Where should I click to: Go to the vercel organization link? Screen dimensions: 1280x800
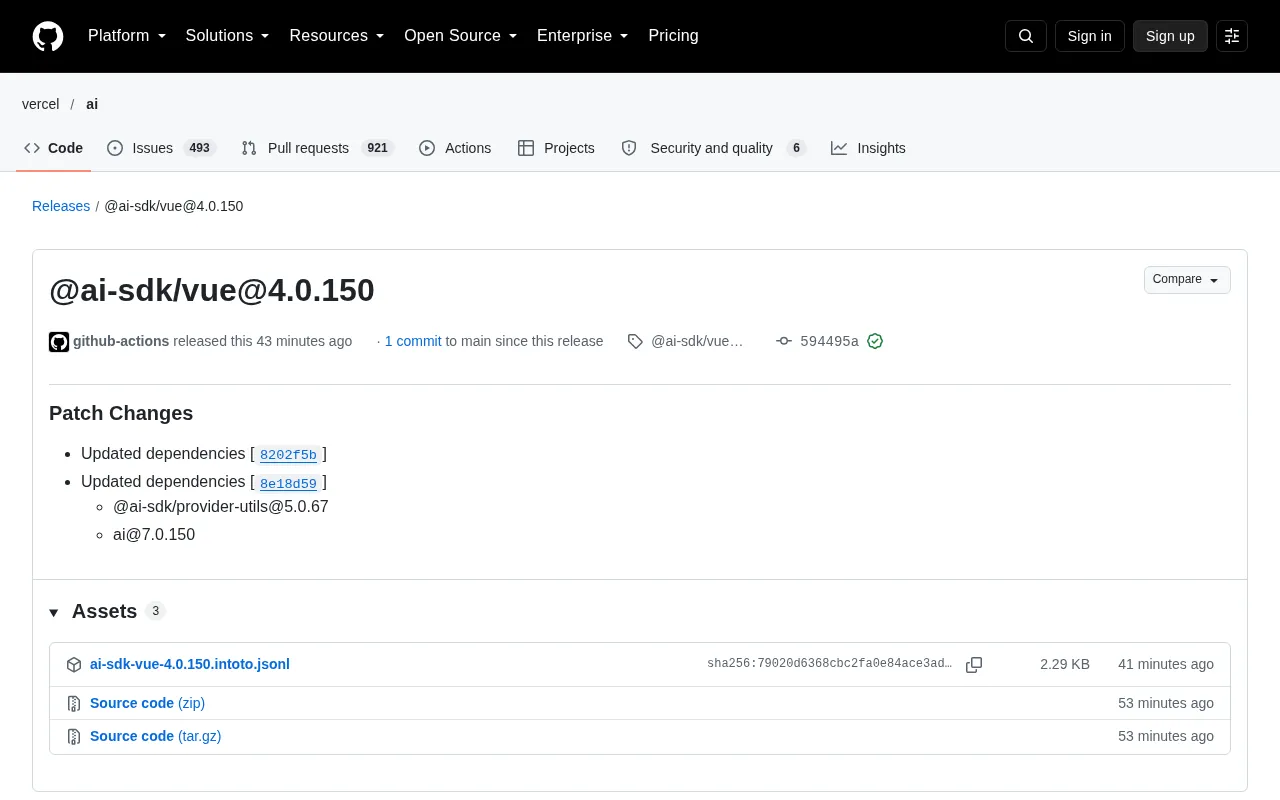[41, 104]
